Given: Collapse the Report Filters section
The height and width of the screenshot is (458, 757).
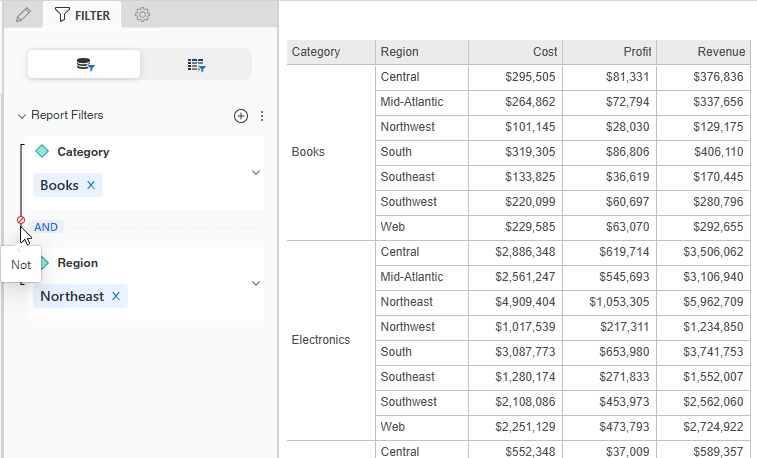Looking at the screenshot, I should pyautogui.click(x=22, y=116).
